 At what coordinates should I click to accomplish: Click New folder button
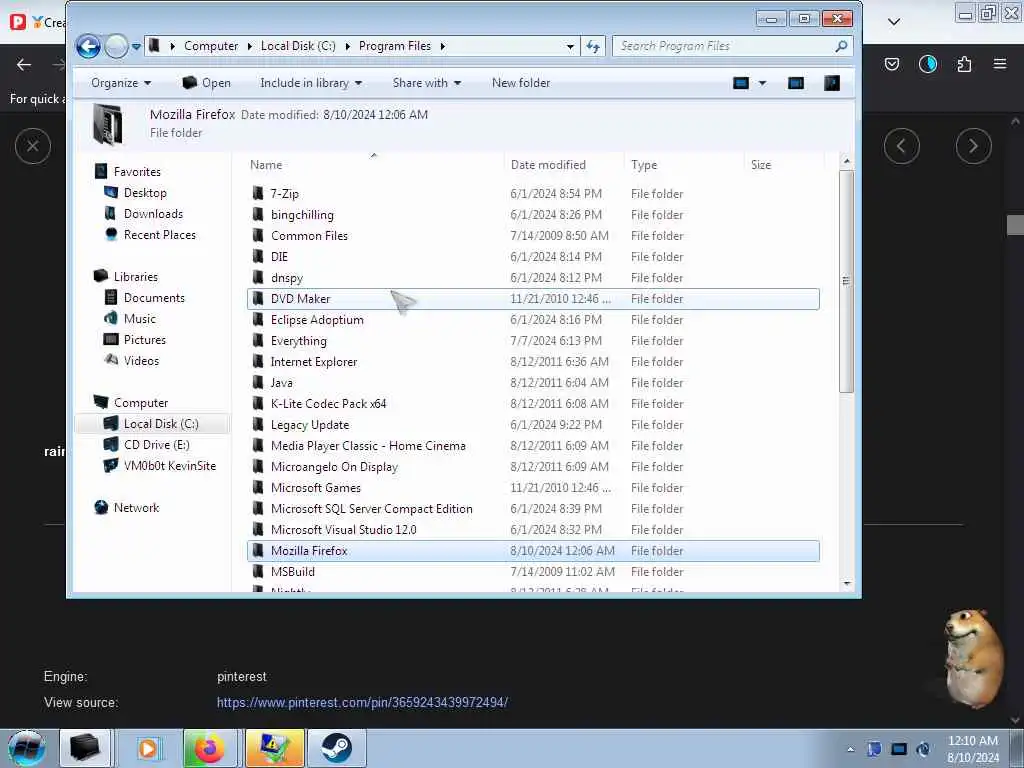click(520, 83)
